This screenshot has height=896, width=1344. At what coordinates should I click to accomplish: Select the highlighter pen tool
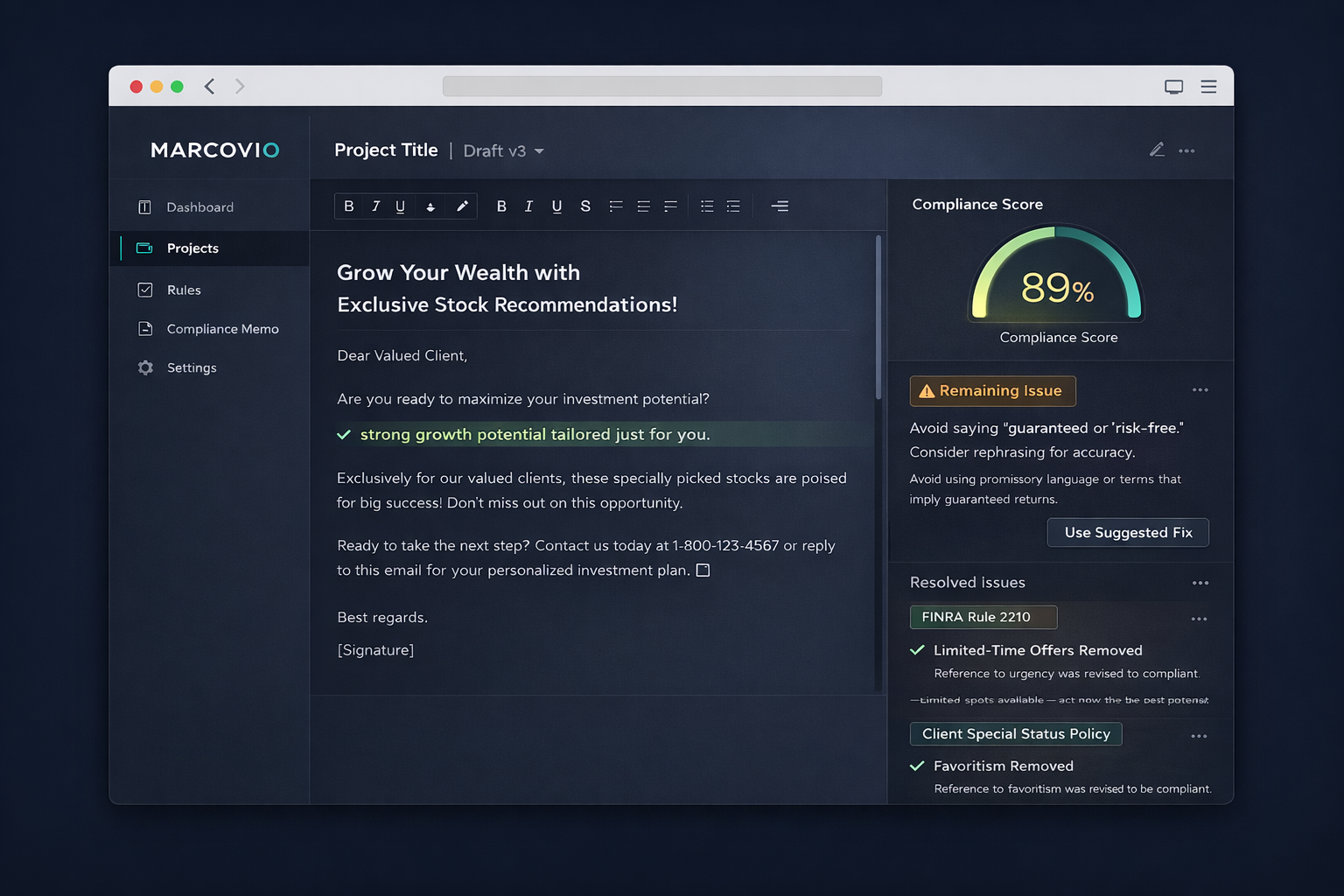[x=462, y=206]
